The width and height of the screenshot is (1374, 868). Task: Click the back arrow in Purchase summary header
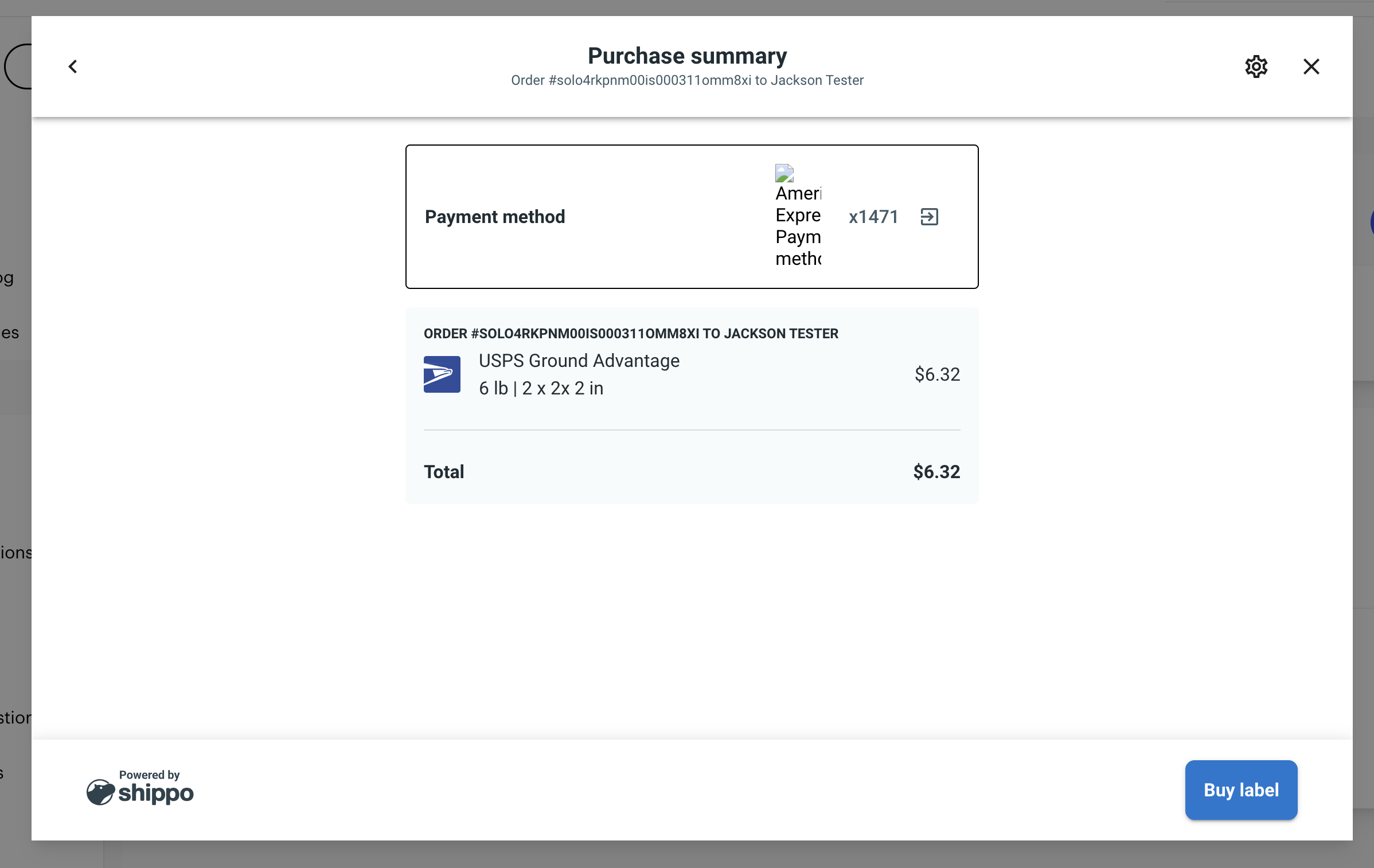(x=73, y=67)
